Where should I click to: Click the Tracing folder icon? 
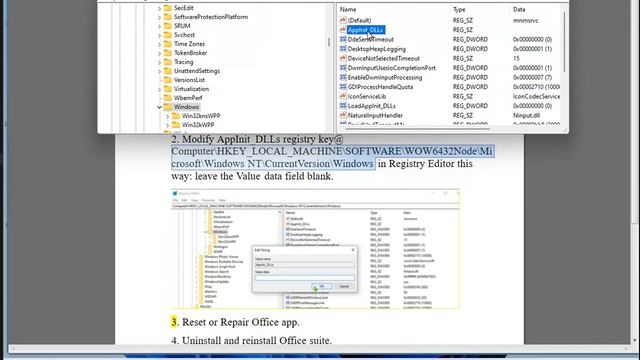[x=168, y=62]
